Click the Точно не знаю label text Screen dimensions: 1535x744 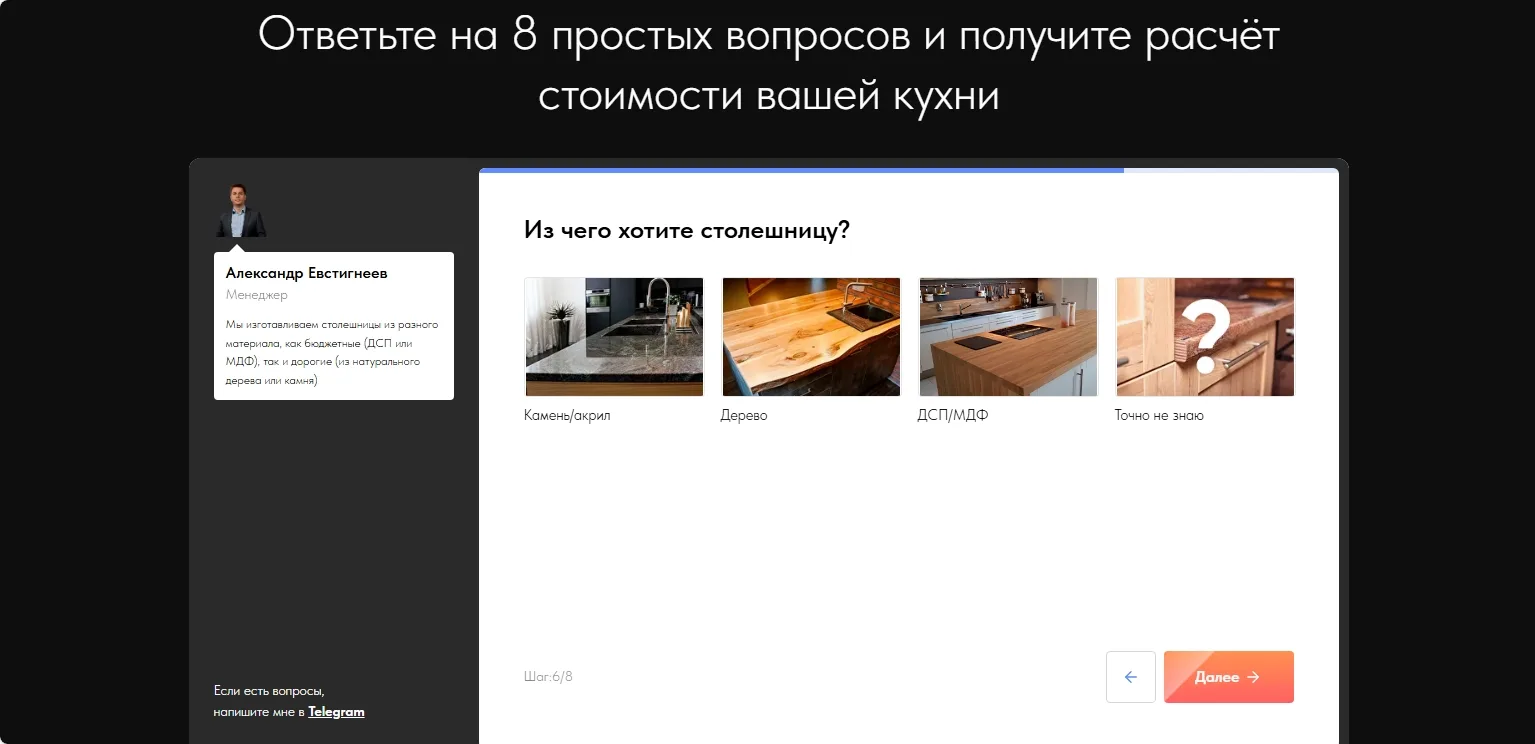coord(1159,415)
